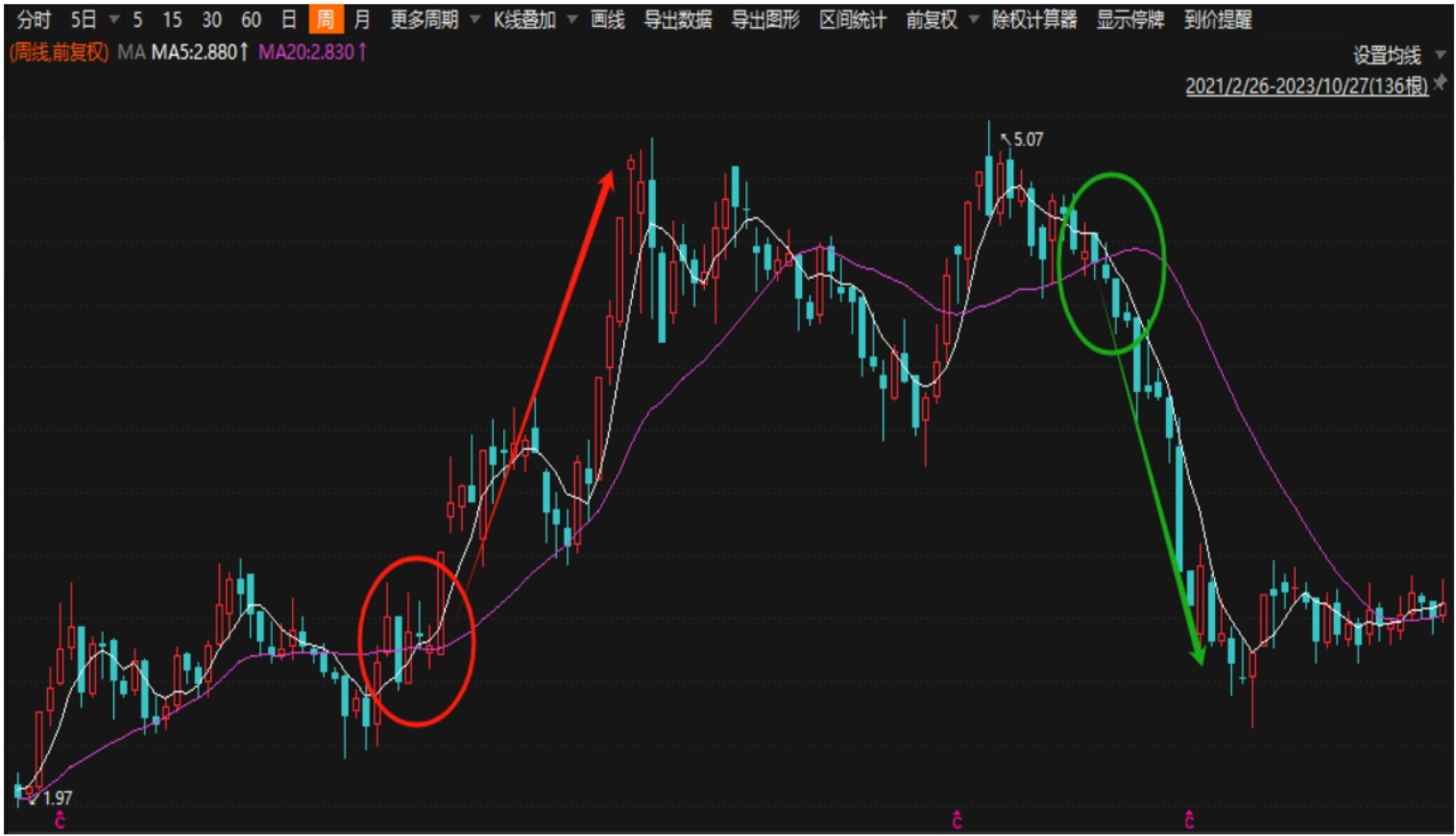The width and height of the screenshot is (1456, 836).
Task: Click 导出数据 to export data
Action: click(677, 19)
